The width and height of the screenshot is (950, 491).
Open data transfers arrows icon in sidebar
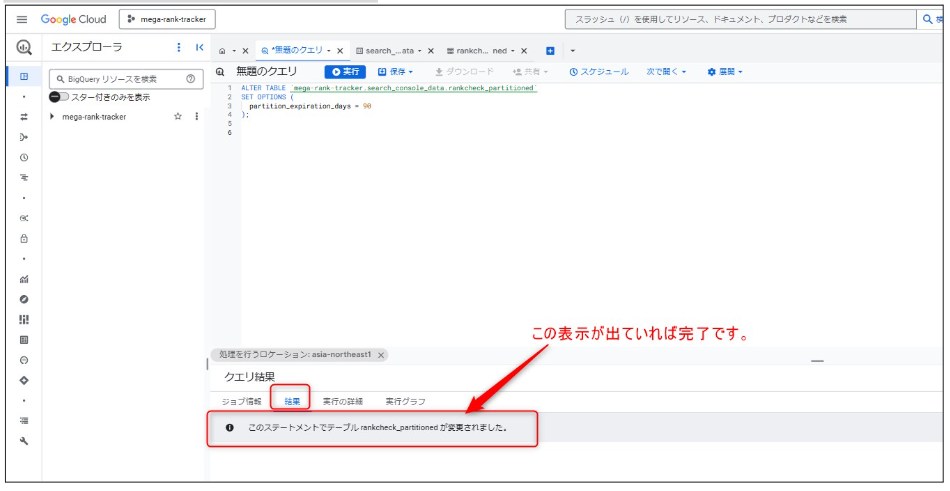pos(24,117)
